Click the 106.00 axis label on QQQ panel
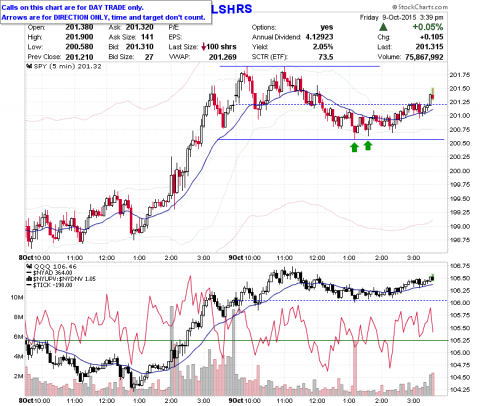The width and height of the screenshot is (480, 406). [460, 303]
